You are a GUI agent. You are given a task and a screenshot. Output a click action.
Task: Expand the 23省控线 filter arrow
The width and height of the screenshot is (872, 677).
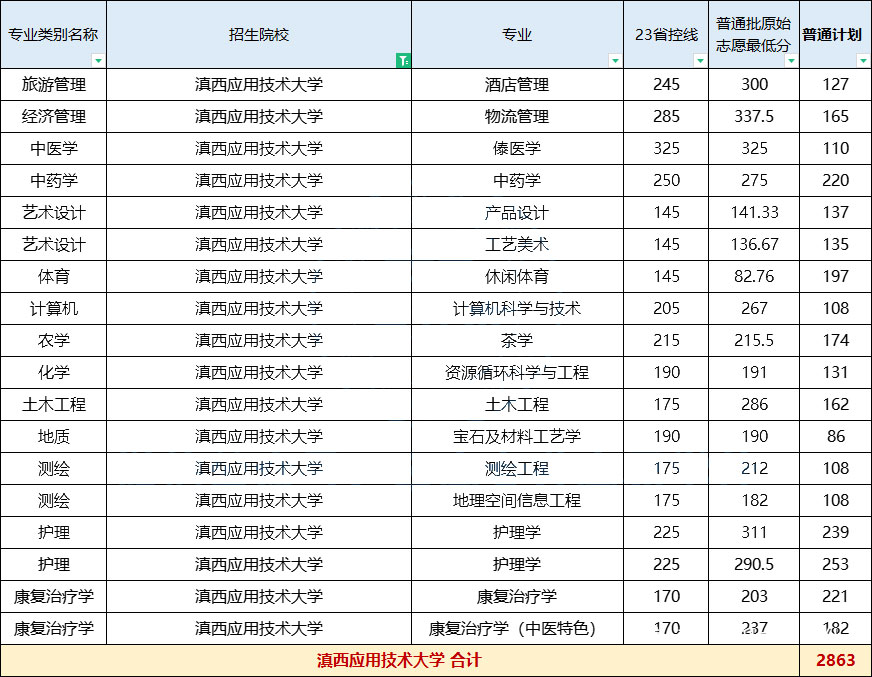click(x=700, y=61)
